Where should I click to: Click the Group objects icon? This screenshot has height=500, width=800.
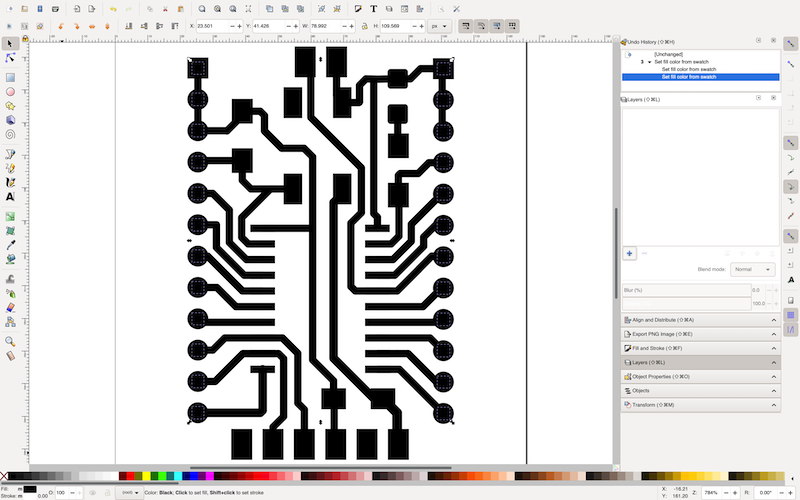(x=321, y=9)
